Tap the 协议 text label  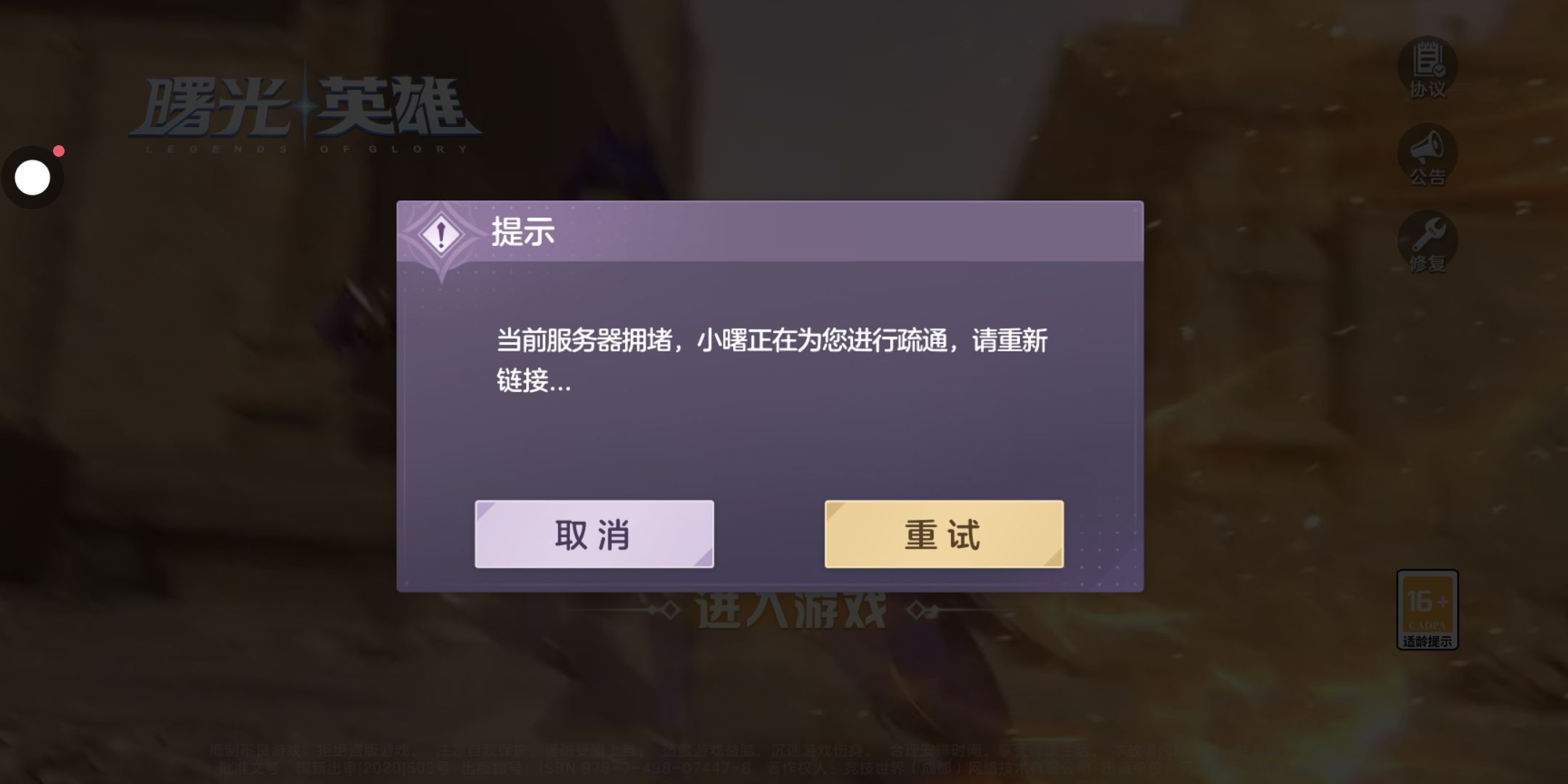click(x=1428, y=89)
